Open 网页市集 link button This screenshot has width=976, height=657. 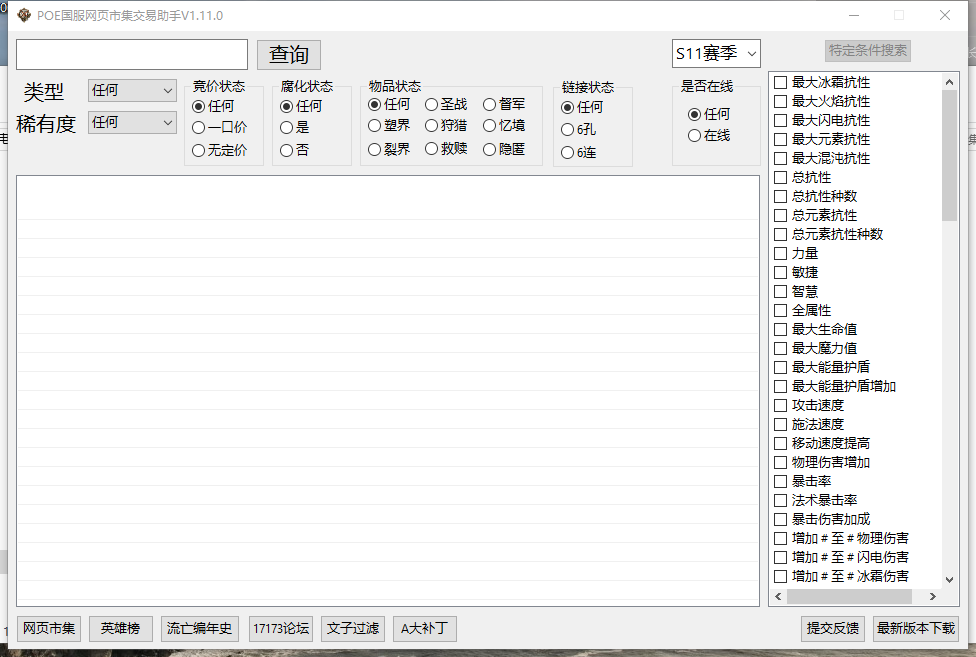point(49,629)
